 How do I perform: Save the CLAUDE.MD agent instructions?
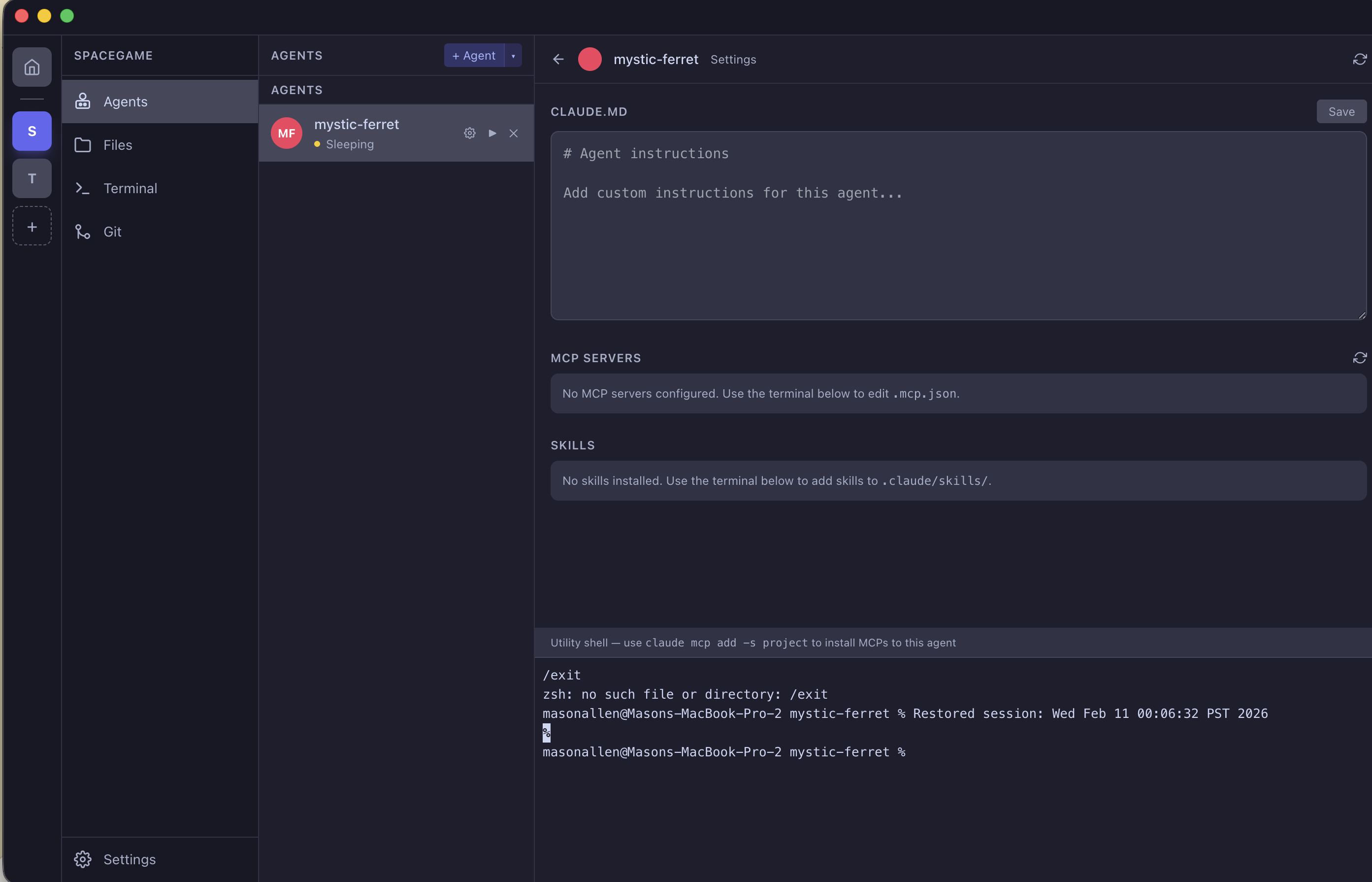1341,111
